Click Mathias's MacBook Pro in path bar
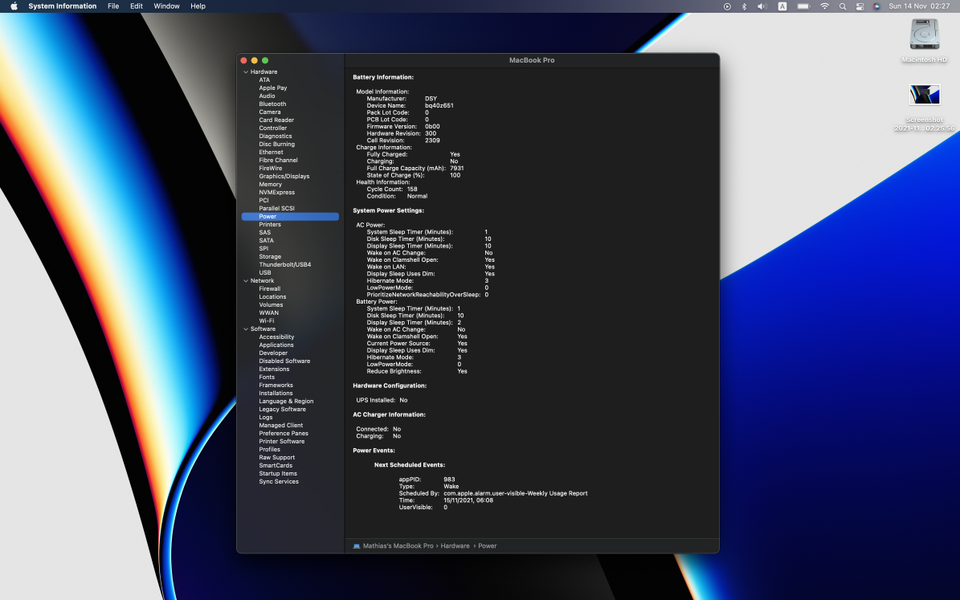Image resolution: width=960 pixels, height=600 pixels. pos(398,546)
